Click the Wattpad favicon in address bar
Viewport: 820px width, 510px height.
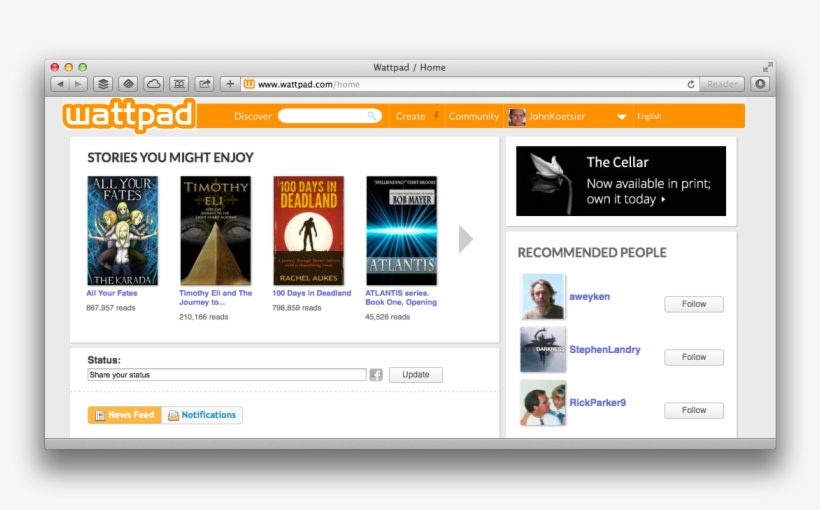tap(249, 84)
